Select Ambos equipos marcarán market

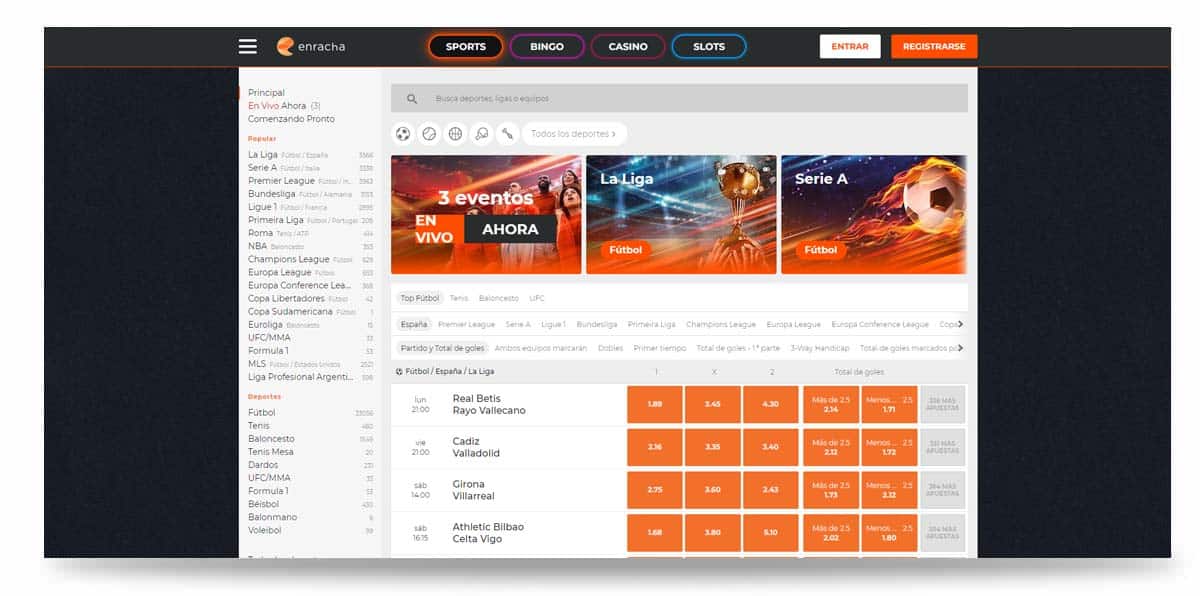tap(541, 348)
